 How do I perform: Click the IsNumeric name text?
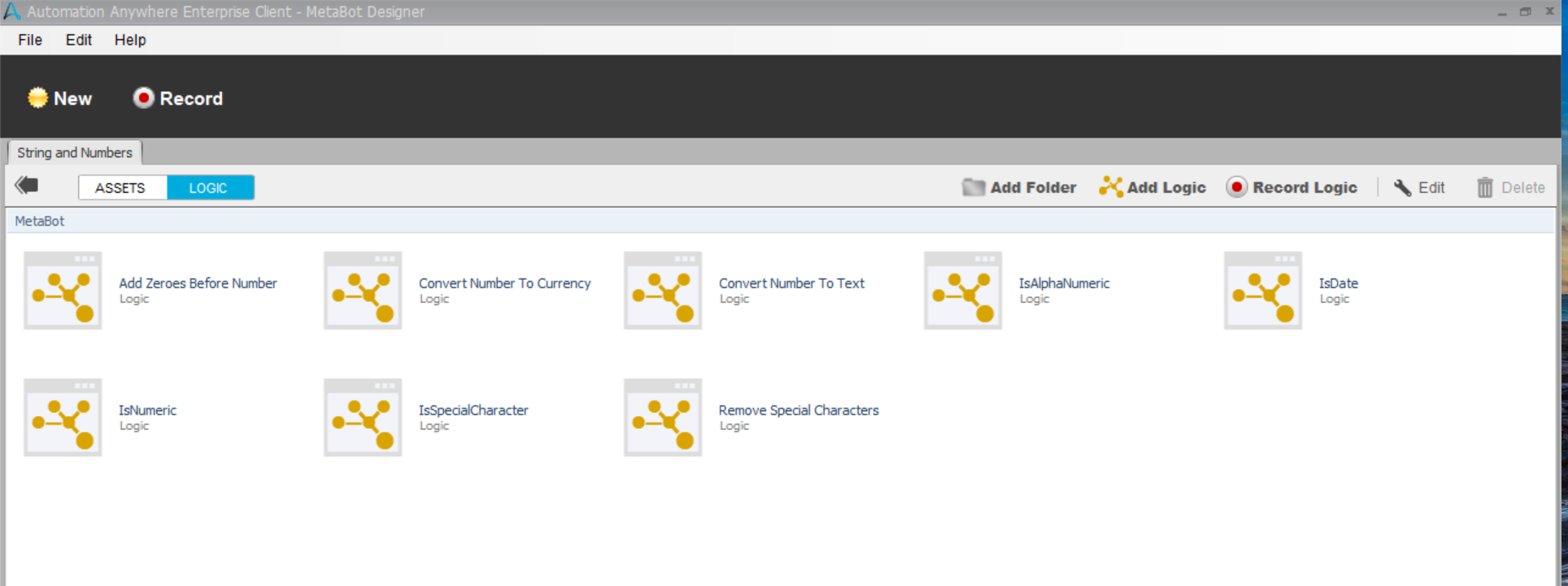click(147, 410)
